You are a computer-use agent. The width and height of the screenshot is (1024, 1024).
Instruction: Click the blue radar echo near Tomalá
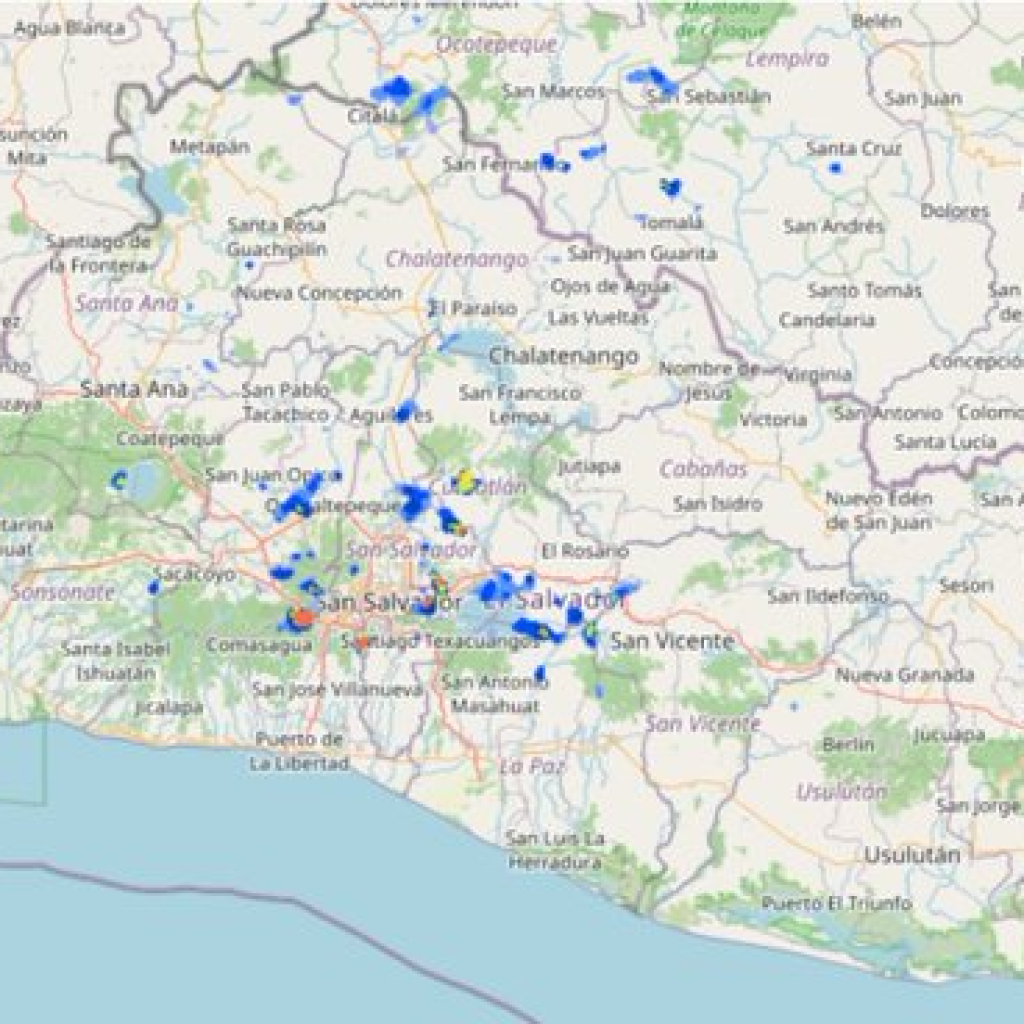(x=670, y=187)
